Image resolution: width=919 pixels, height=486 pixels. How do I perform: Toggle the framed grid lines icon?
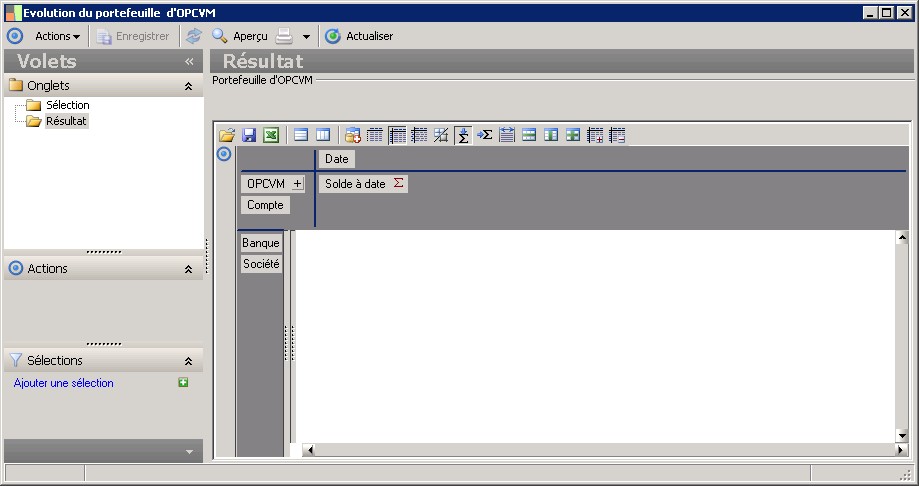click(x=397, y=135)
